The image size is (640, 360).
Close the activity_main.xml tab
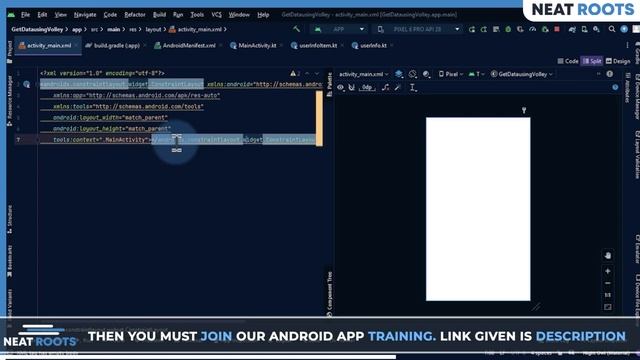76,45
